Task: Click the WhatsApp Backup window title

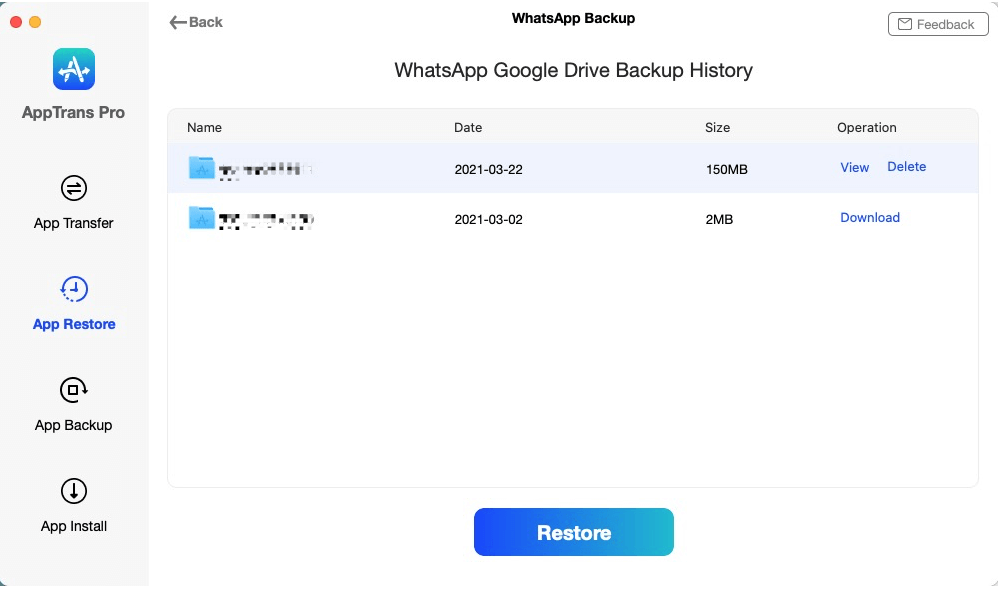Action: pos(573,18)
